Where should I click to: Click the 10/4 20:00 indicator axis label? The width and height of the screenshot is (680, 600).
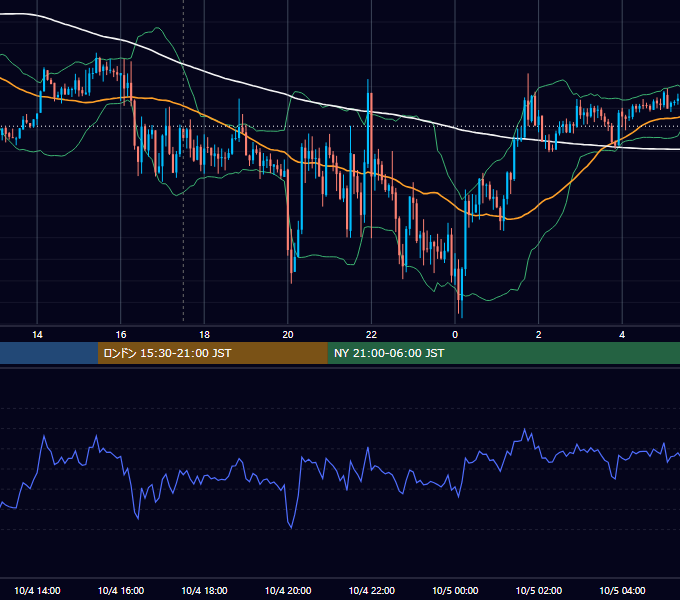coord(288,590)
